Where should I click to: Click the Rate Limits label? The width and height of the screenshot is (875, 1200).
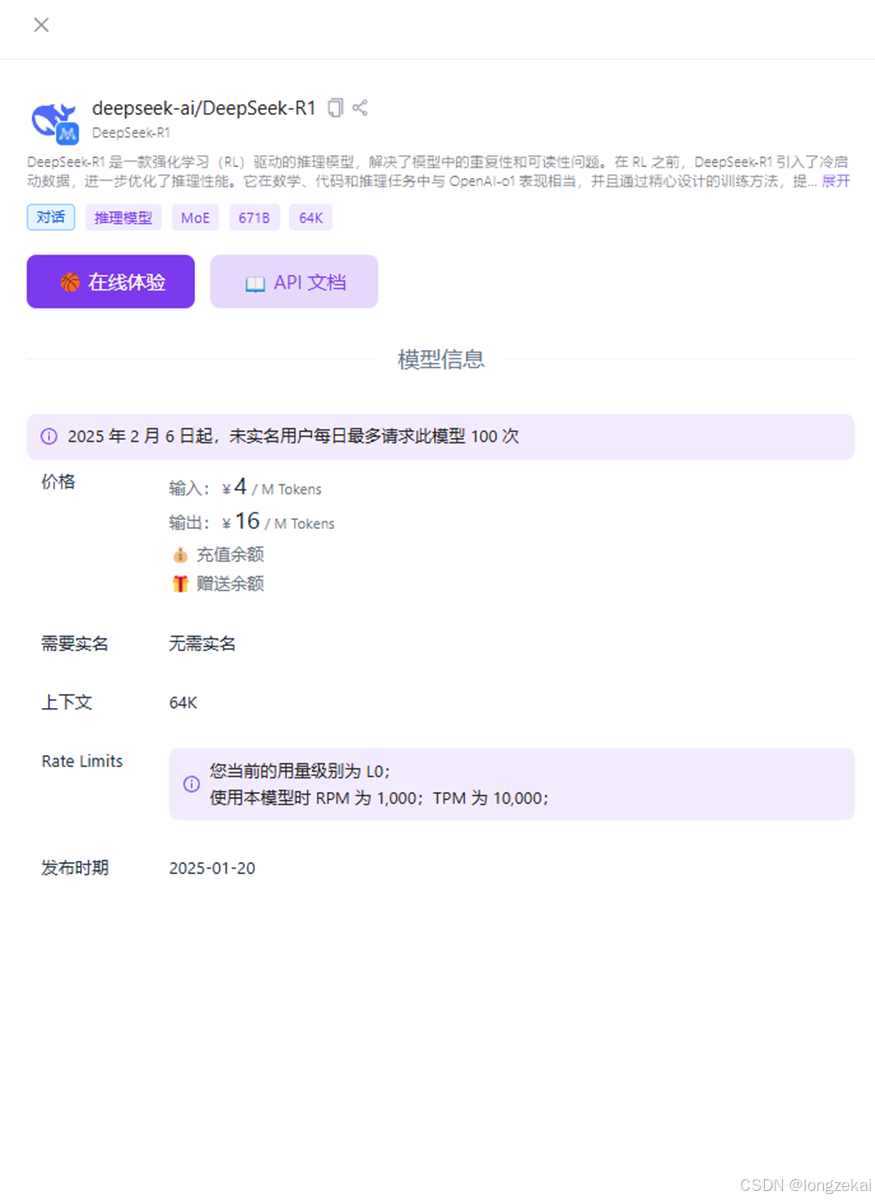[82, 761]
